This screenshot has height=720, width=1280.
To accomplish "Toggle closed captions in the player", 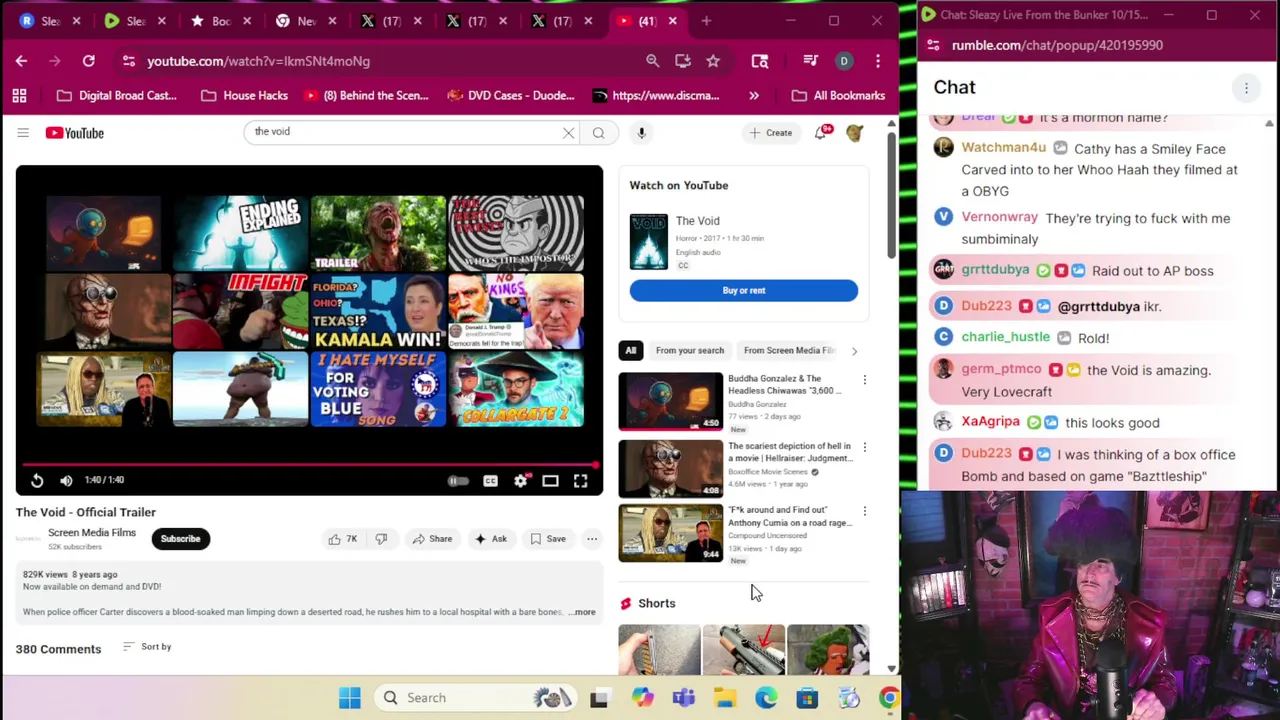I will tap(490, 481).
